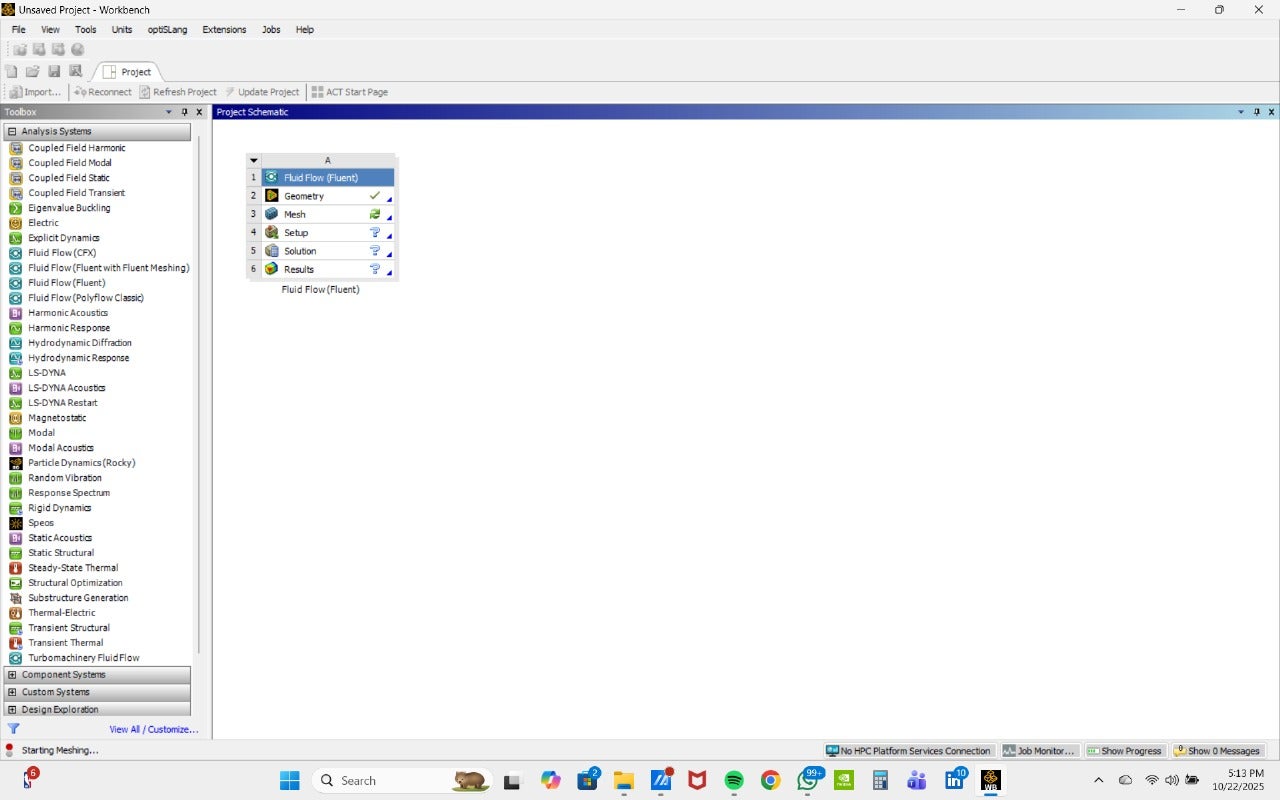The width and height of the screenshot is (1280, 800).
Task: Click the Import button
Action: 35,92
